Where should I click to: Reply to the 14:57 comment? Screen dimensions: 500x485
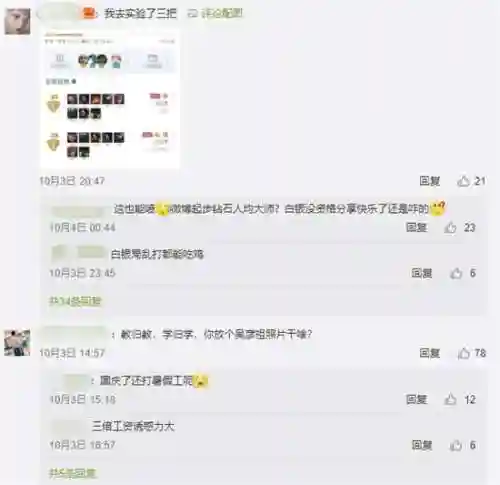(x=430, y=353)
